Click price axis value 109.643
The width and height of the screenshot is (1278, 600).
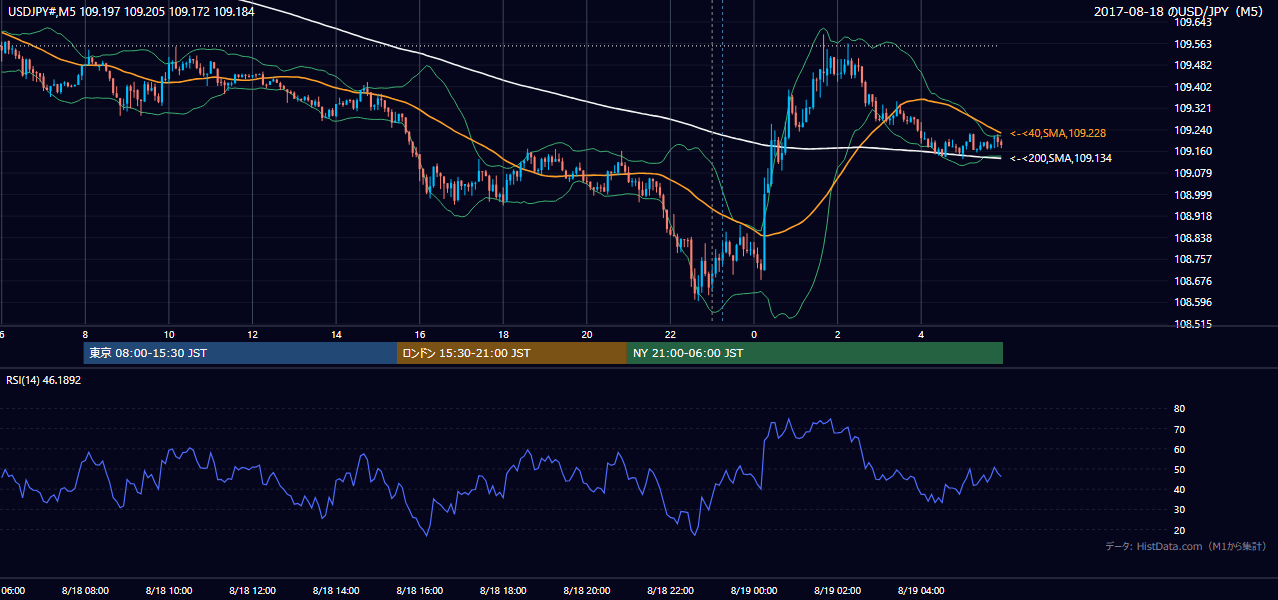pyautogui.click(x=1193, y=22)
